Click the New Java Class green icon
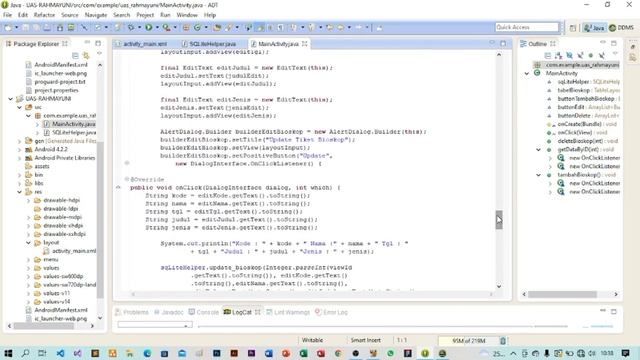 click(x=197, y=27)
